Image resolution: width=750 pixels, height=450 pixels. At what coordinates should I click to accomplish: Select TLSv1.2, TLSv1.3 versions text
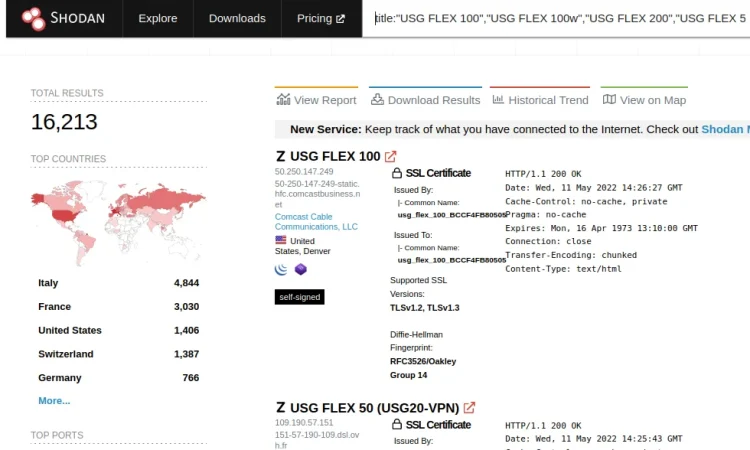(425, 307)
